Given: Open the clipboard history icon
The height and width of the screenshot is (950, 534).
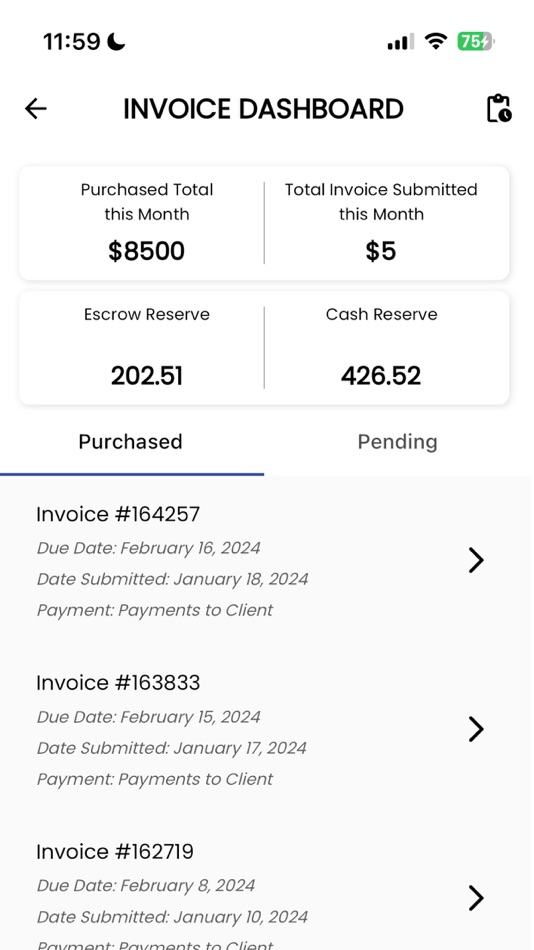Looking at the screenshot, I should tap(499, 108).
